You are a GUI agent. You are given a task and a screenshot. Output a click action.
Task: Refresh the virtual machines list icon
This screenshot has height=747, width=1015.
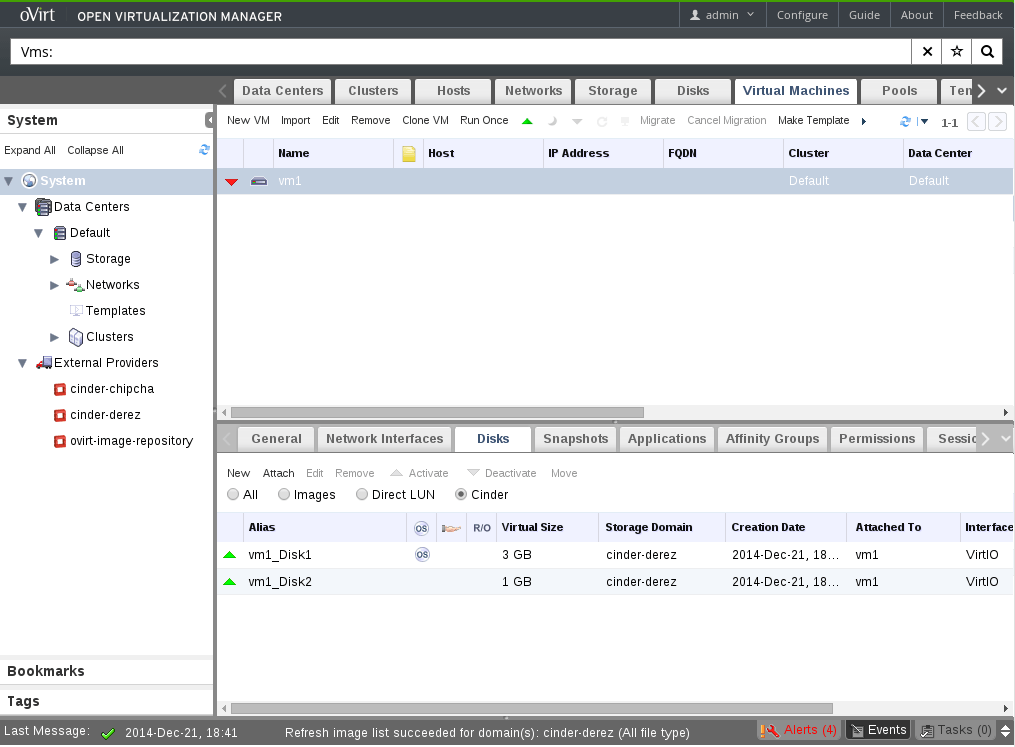(906, 121)
